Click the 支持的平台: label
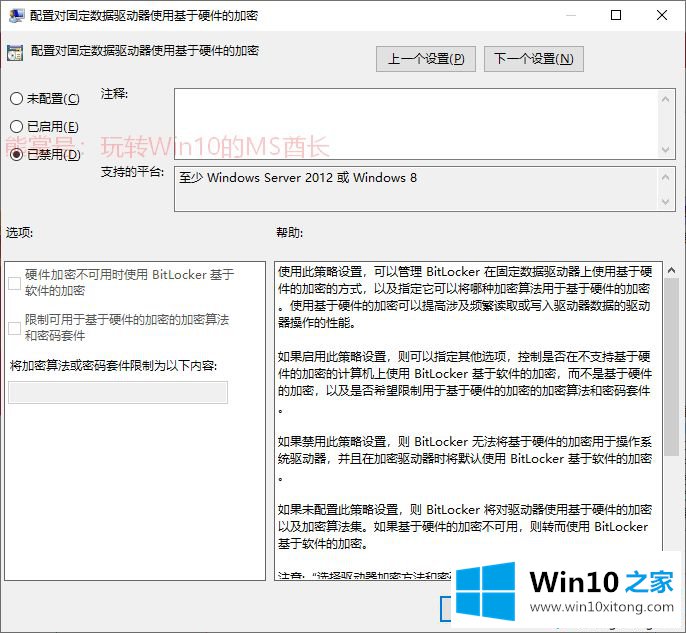 (x=132, y=172)
